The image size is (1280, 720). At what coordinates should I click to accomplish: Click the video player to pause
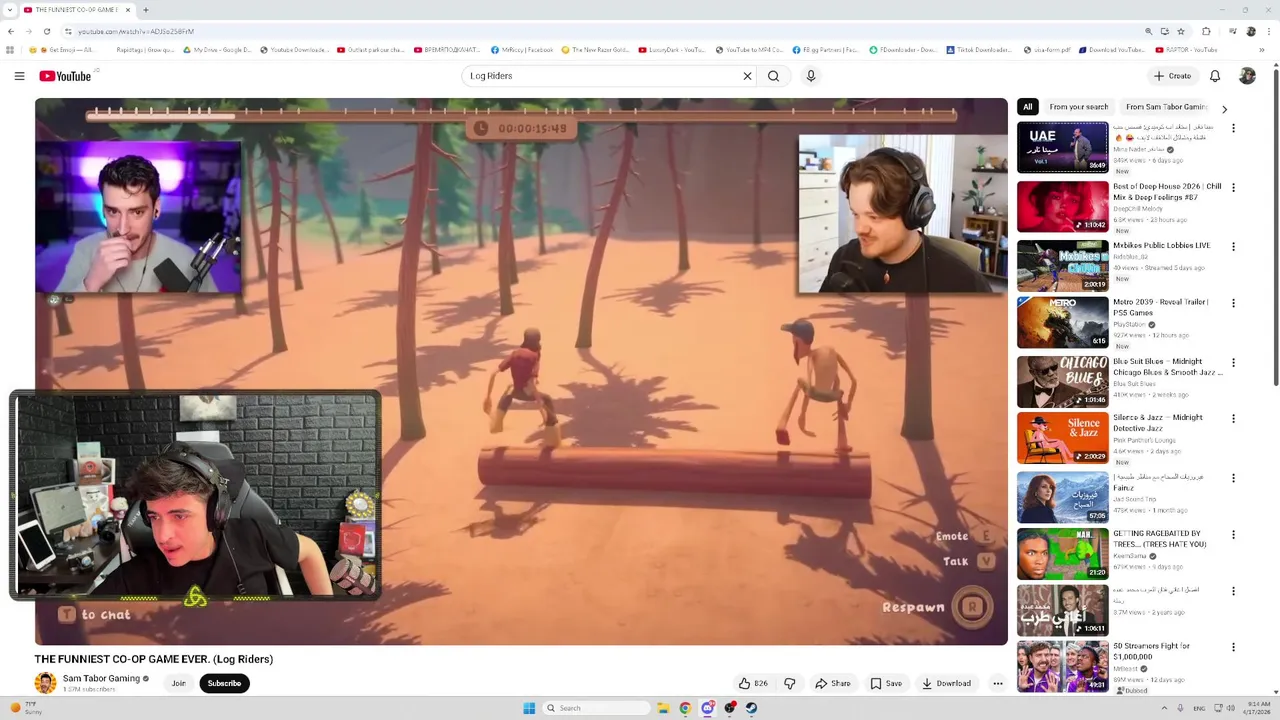point(521,371)
